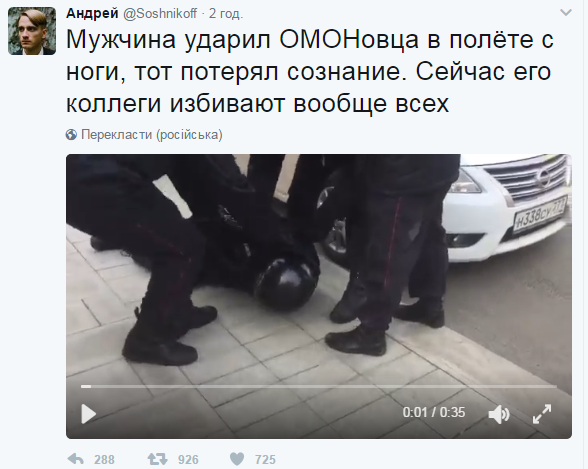This screenshot has height=469, width=588.
Task: Seek along the video progress bar
Action: (x=319, y=386)
